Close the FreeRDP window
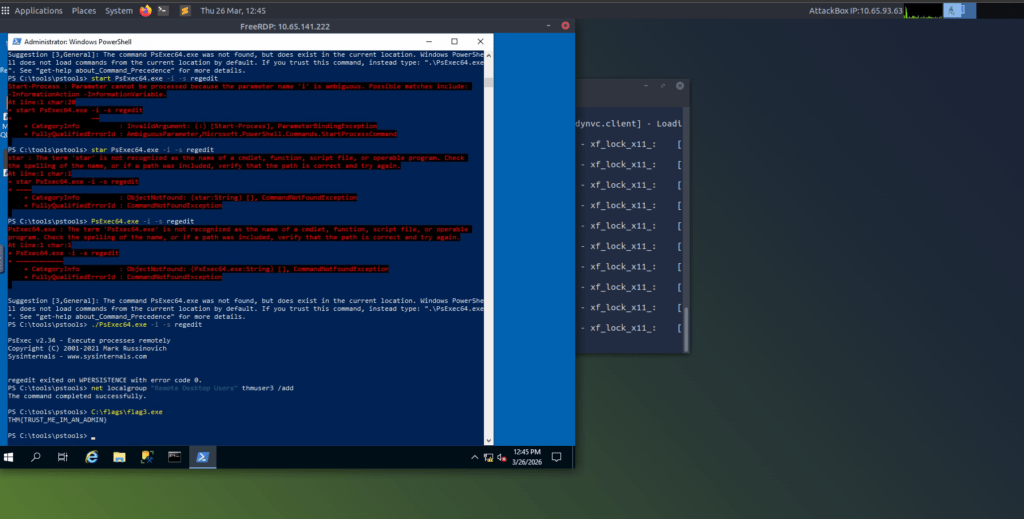1024x519 pixels. (x=566, y=25)
